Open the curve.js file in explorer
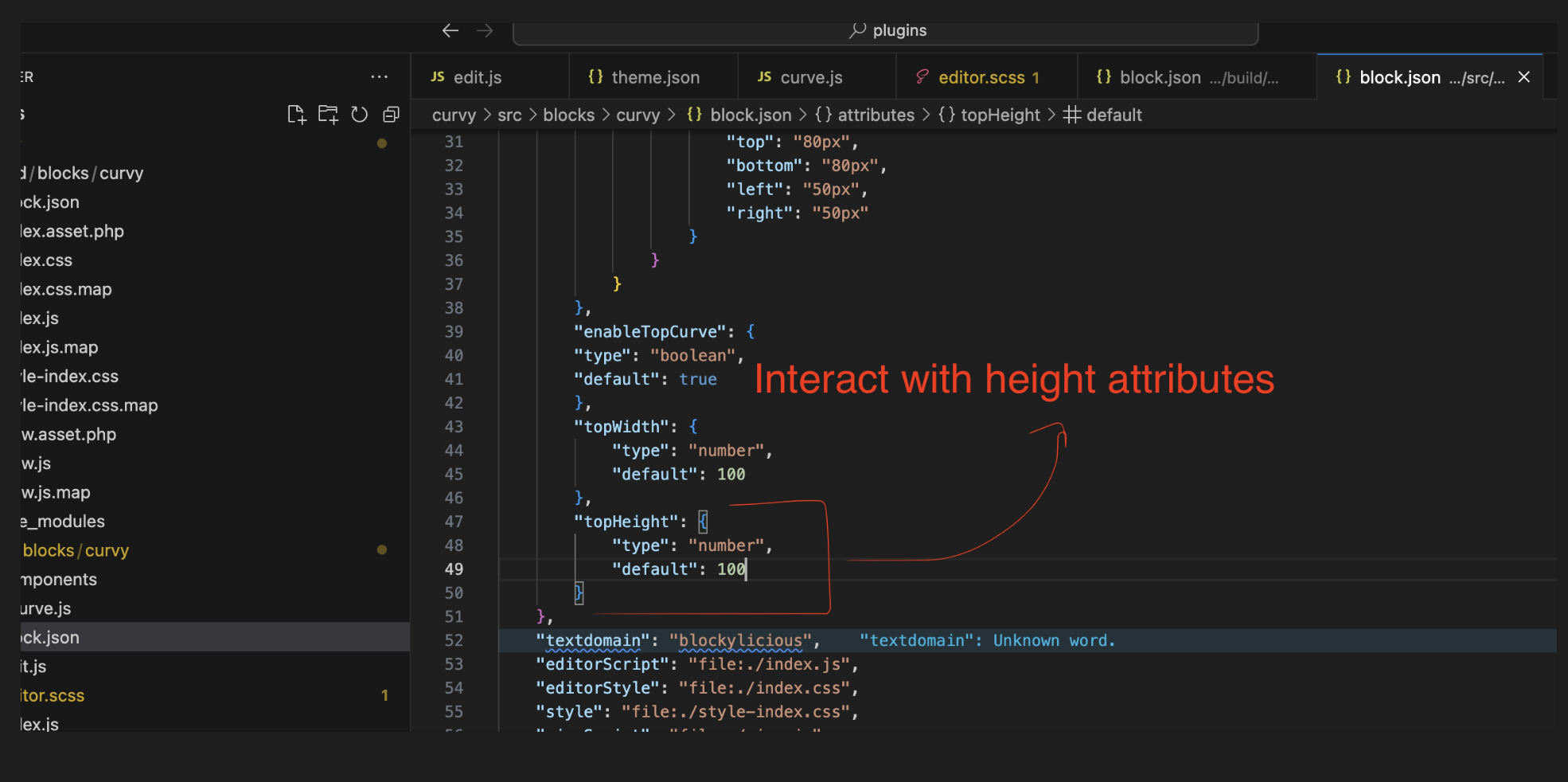The image size is (1568, 782). (x=215, y=608)
